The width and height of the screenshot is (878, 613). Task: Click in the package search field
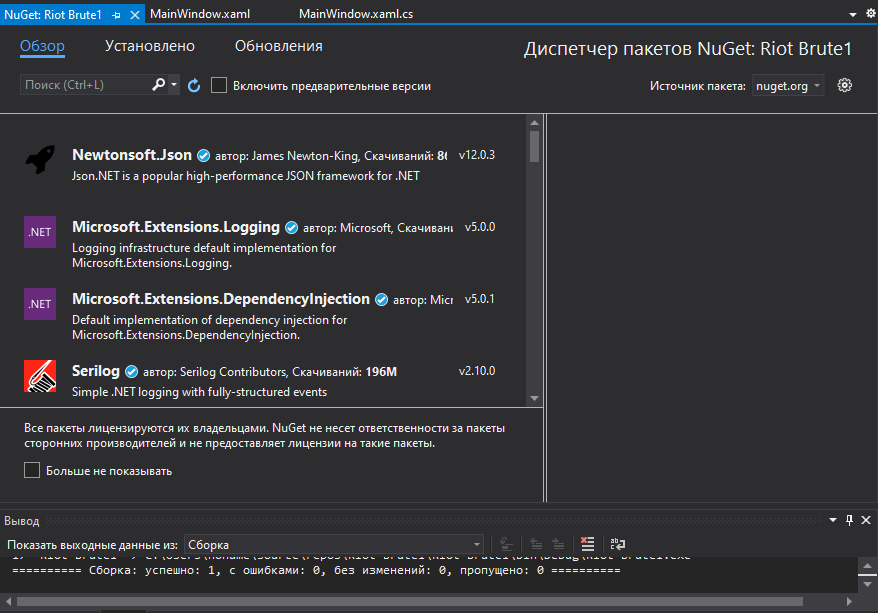tap(85, 85)
